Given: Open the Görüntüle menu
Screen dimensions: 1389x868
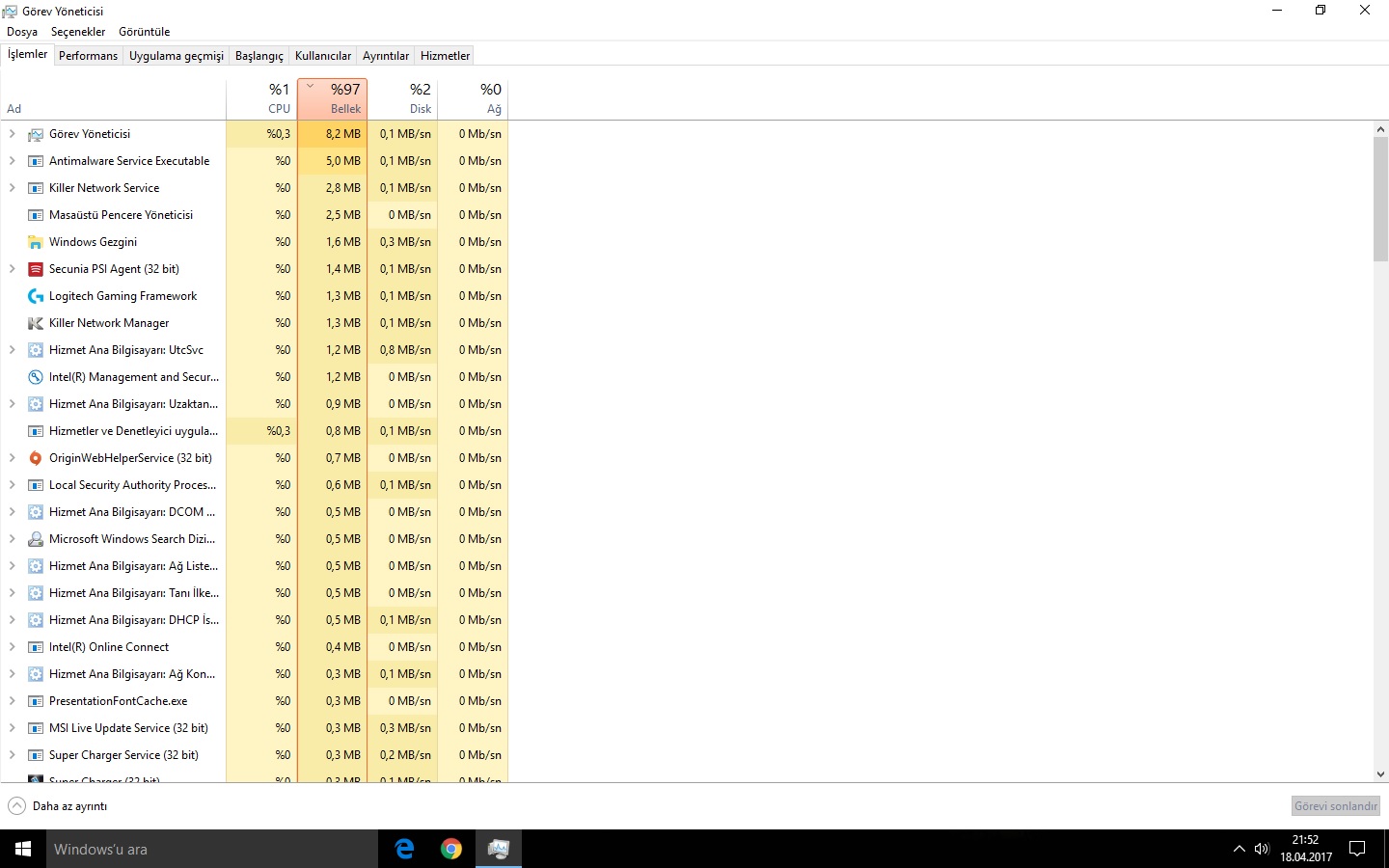Looking at the screenshot, I should coord(145,32).
